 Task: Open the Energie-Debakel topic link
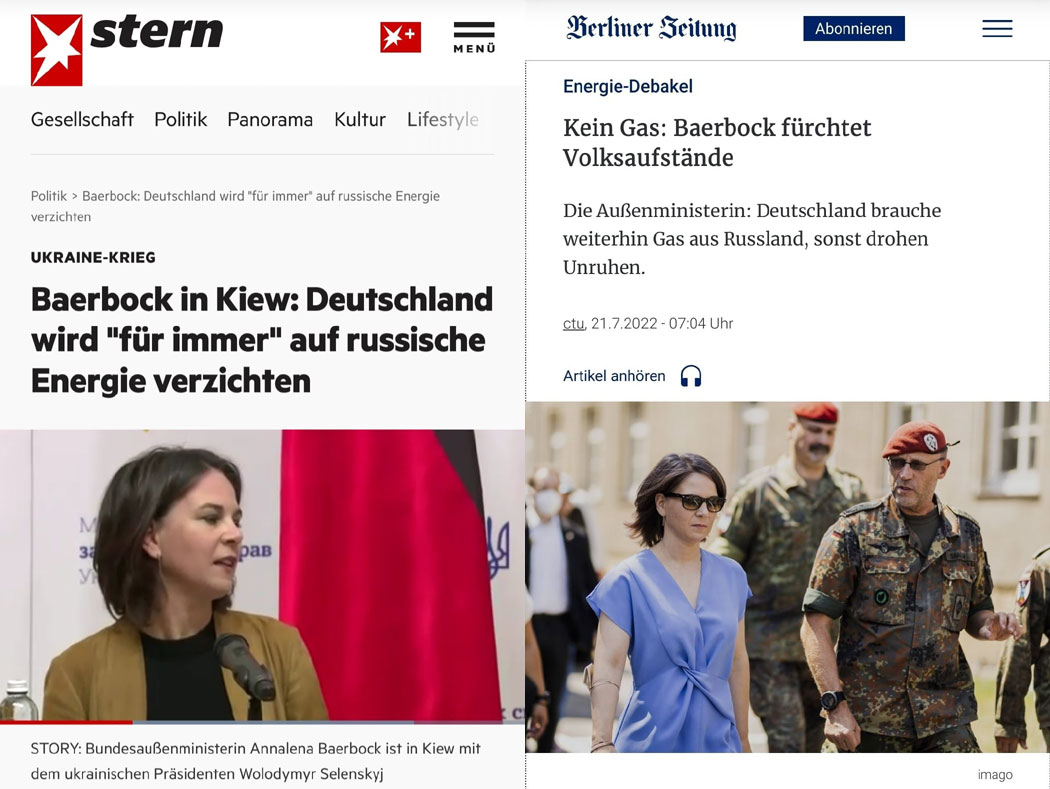coord(627,86)
